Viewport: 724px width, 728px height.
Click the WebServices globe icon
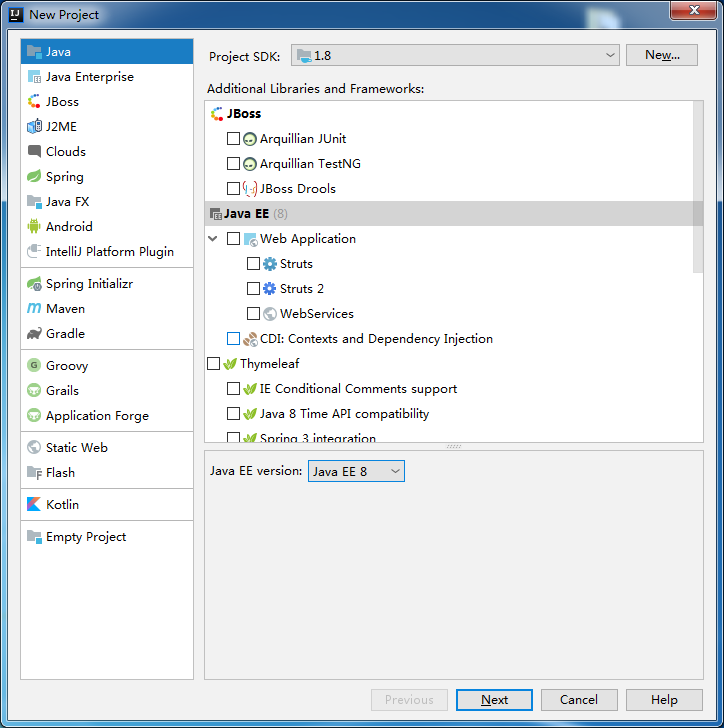click(x=270, y=314)
